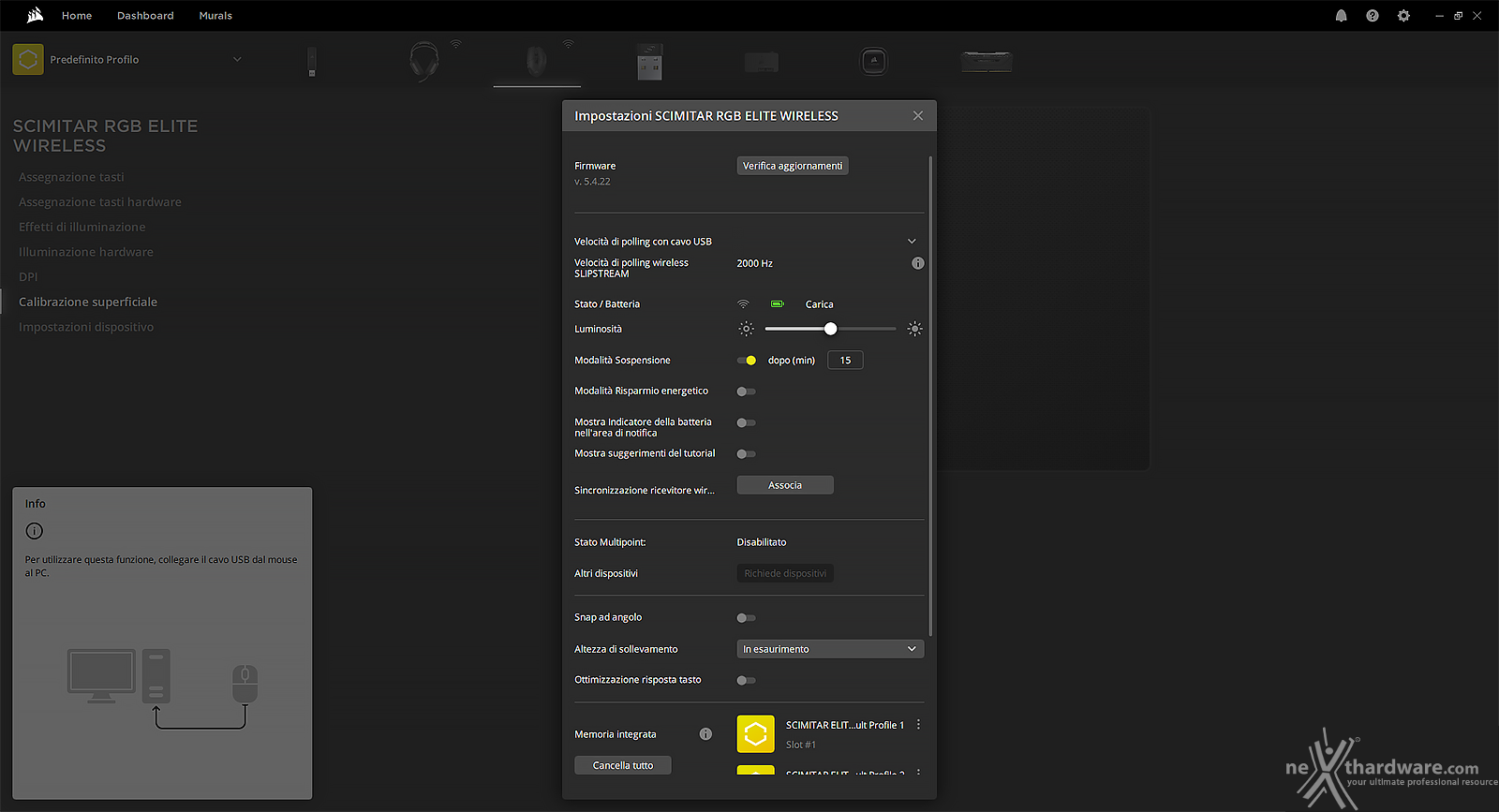The height and width of the screenshot is (812, 1499).
Task: Click Cancella tutto button
Action: pos(623,765)
